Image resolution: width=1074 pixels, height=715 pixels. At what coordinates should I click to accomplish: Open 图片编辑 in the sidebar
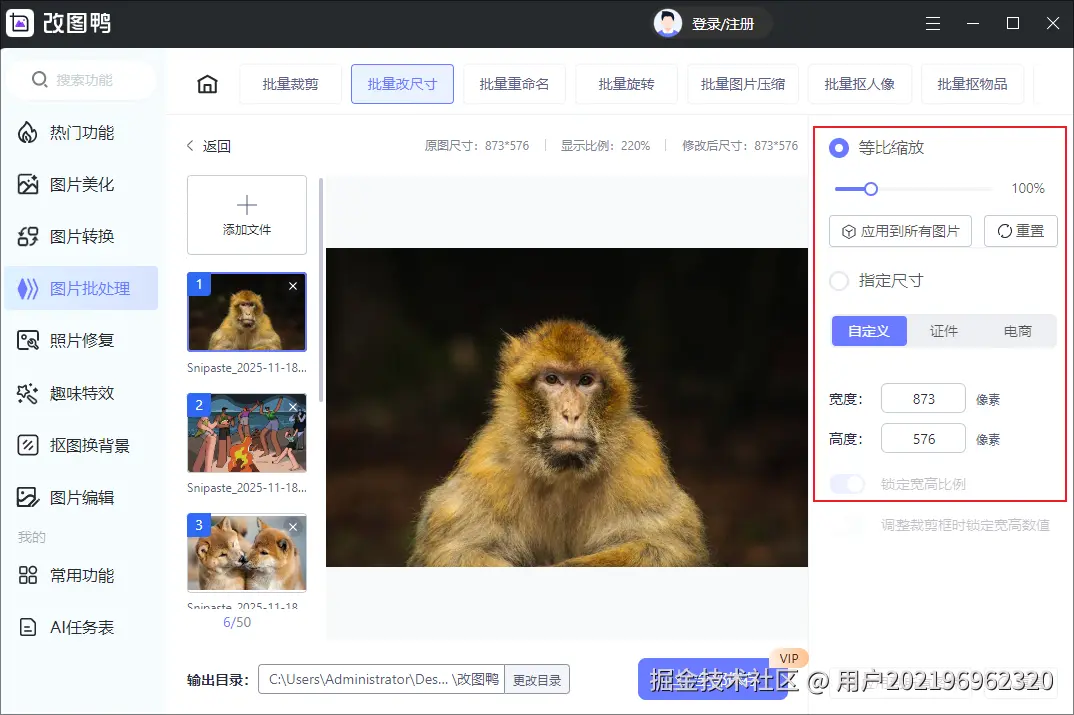pyautogui.click(x=81, y=497)
